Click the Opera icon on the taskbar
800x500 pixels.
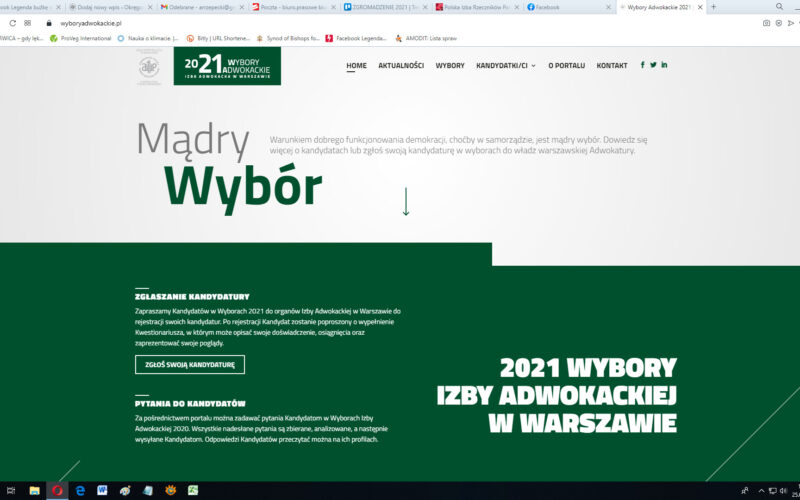(57, 491)
